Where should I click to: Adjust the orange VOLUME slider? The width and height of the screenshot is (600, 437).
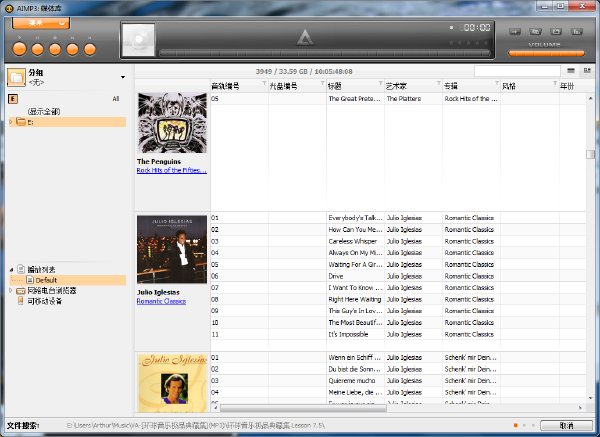click(x=546, y=54)
